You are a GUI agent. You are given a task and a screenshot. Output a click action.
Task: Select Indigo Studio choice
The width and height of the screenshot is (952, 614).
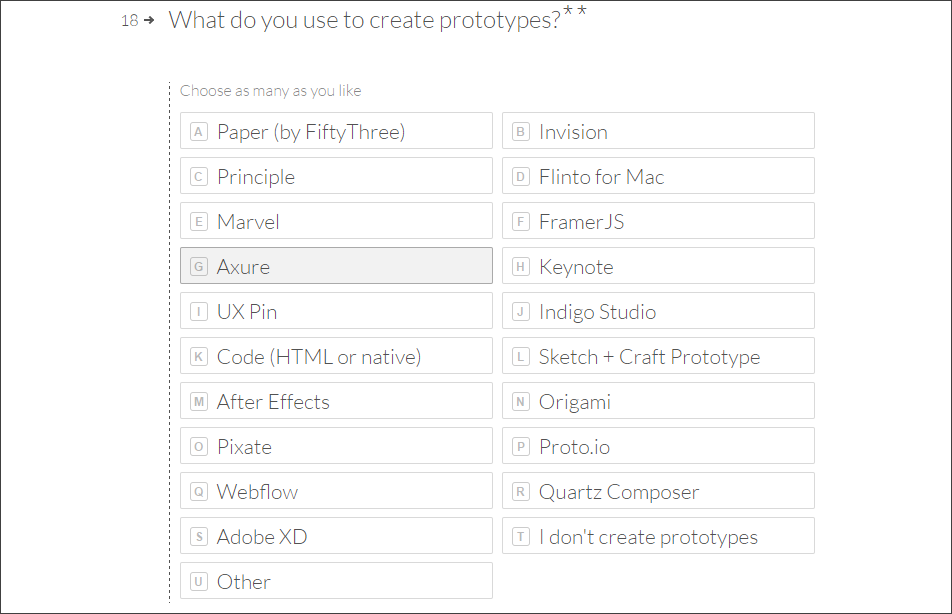(x=658, y=311)
